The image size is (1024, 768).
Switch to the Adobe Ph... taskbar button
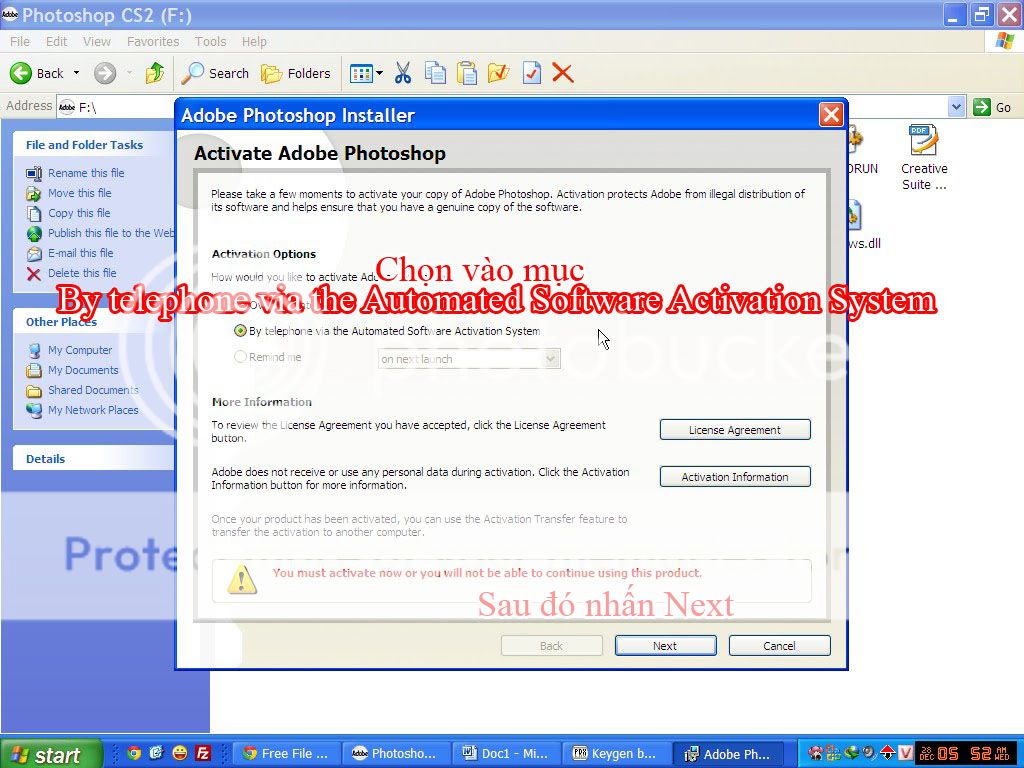click(728, 754)
